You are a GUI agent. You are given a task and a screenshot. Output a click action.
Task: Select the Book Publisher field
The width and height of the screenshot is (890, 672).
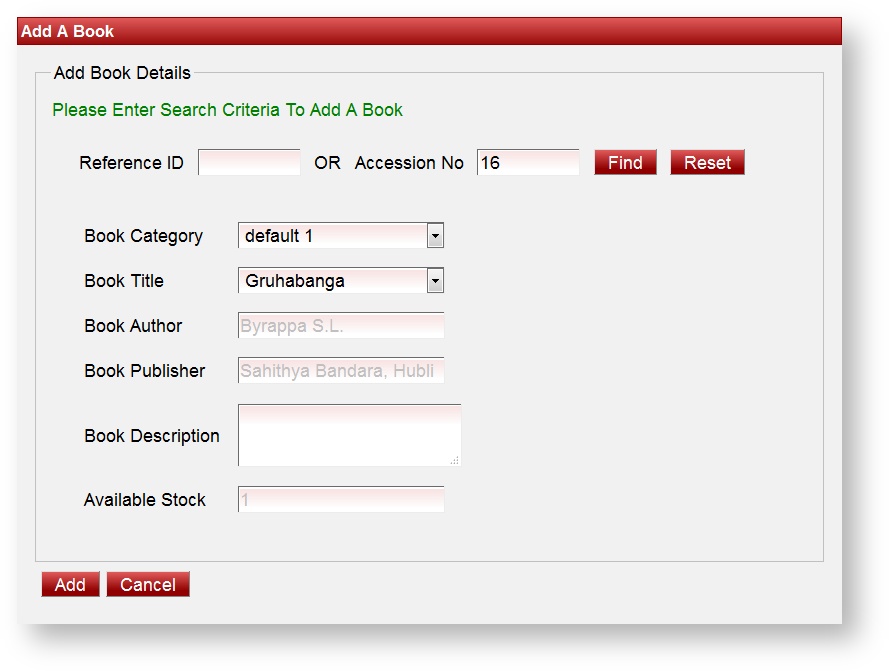pyautogui.click(x=340, y=371)
